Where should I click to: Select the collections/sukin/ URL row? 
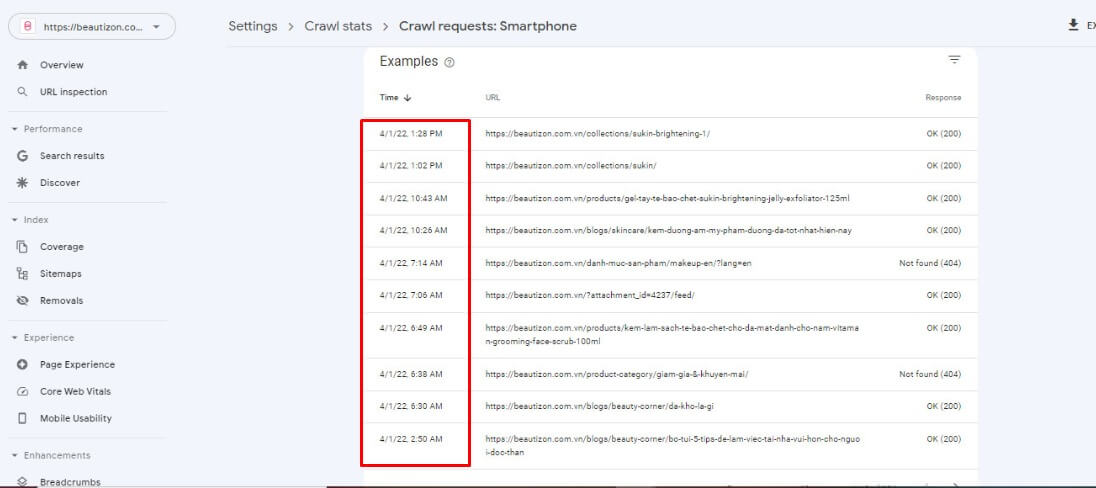click(x=571, y=166)
